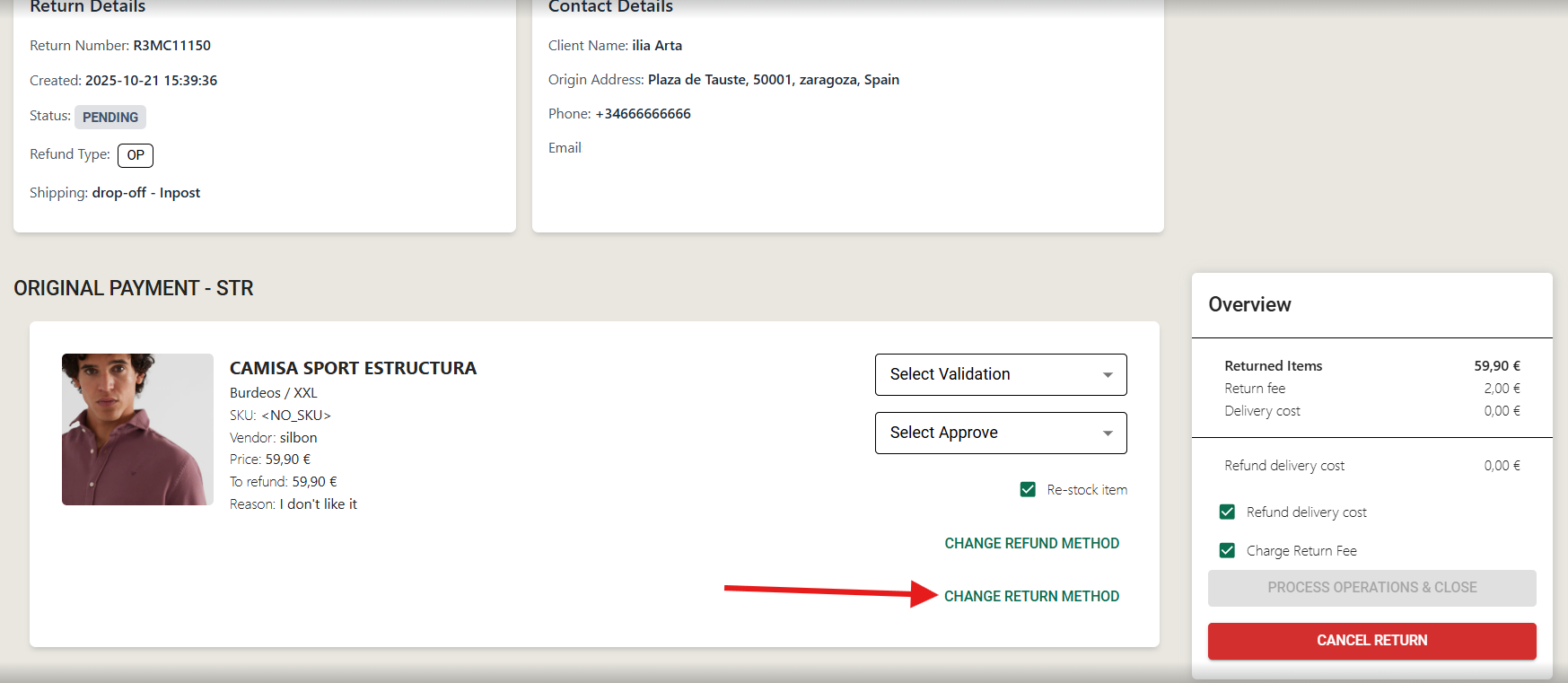The height and width of the screenshot is (683, 1568).
Task: Disable the Refund delivery cost checkbox
Action: 1227,512
